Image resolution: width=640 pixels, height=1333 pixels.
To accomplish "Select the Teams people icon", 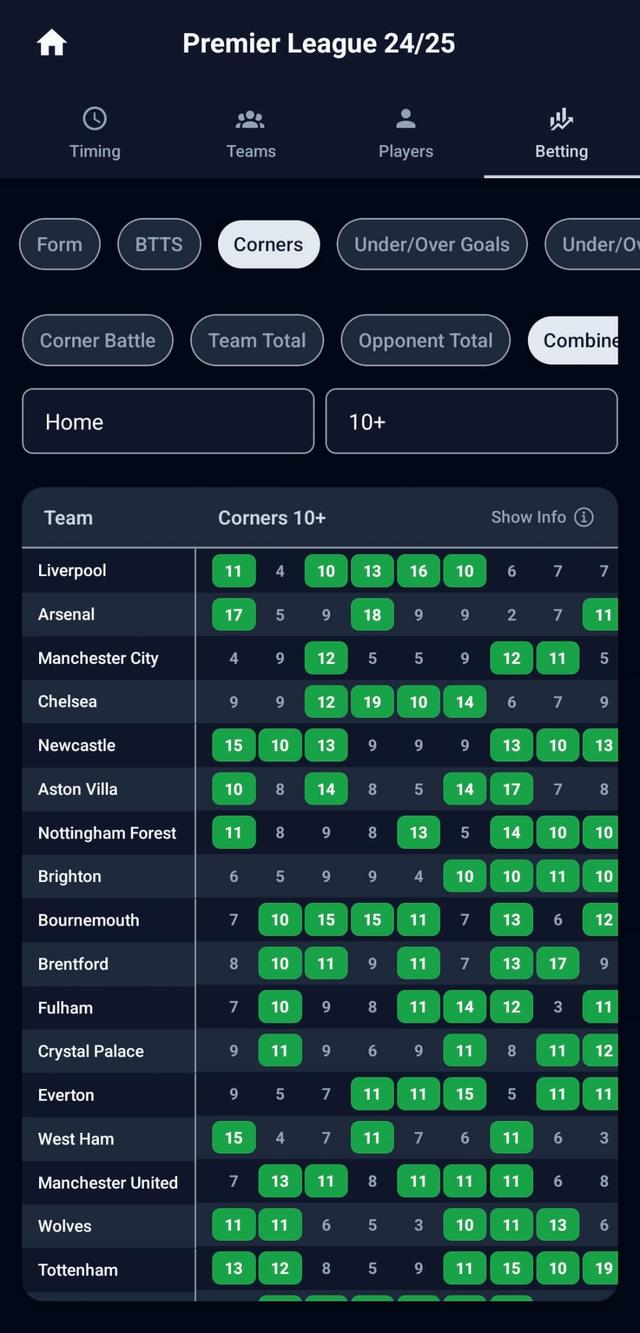I will click(x=250, y=117).
